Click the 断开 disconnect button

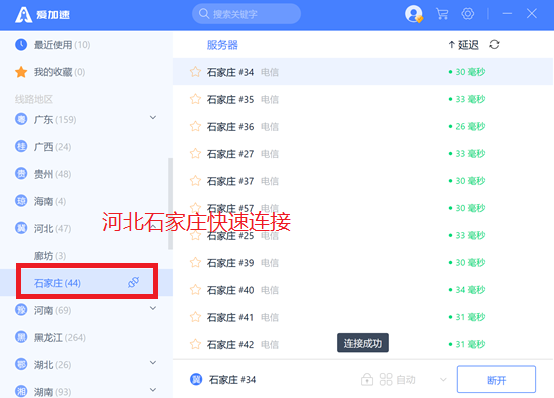[496, 379]
